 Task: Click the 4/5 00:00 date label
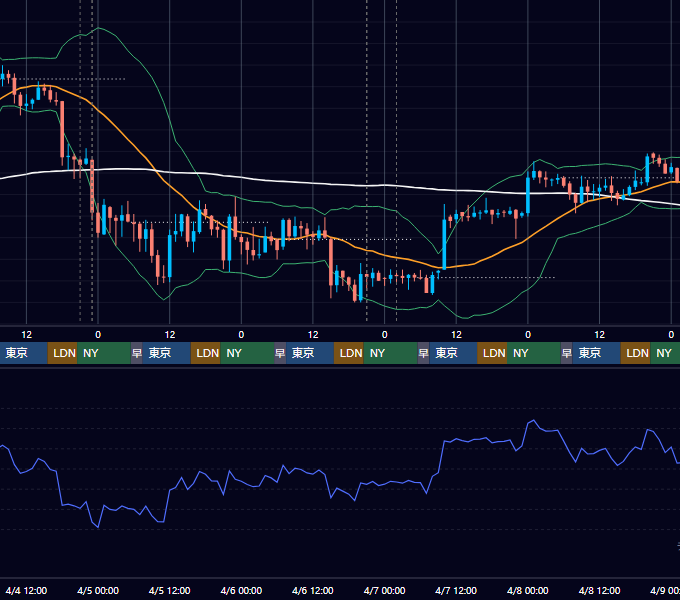point(98,590)
